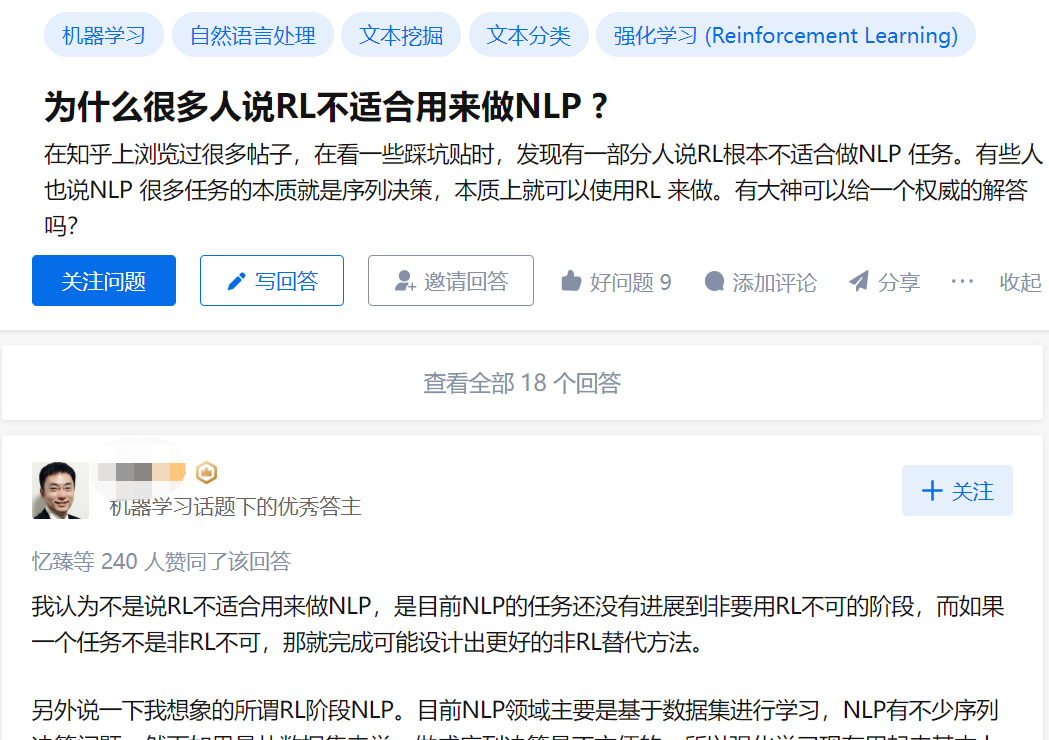
Task: Click the blurred author name
Action: (140, 472)
